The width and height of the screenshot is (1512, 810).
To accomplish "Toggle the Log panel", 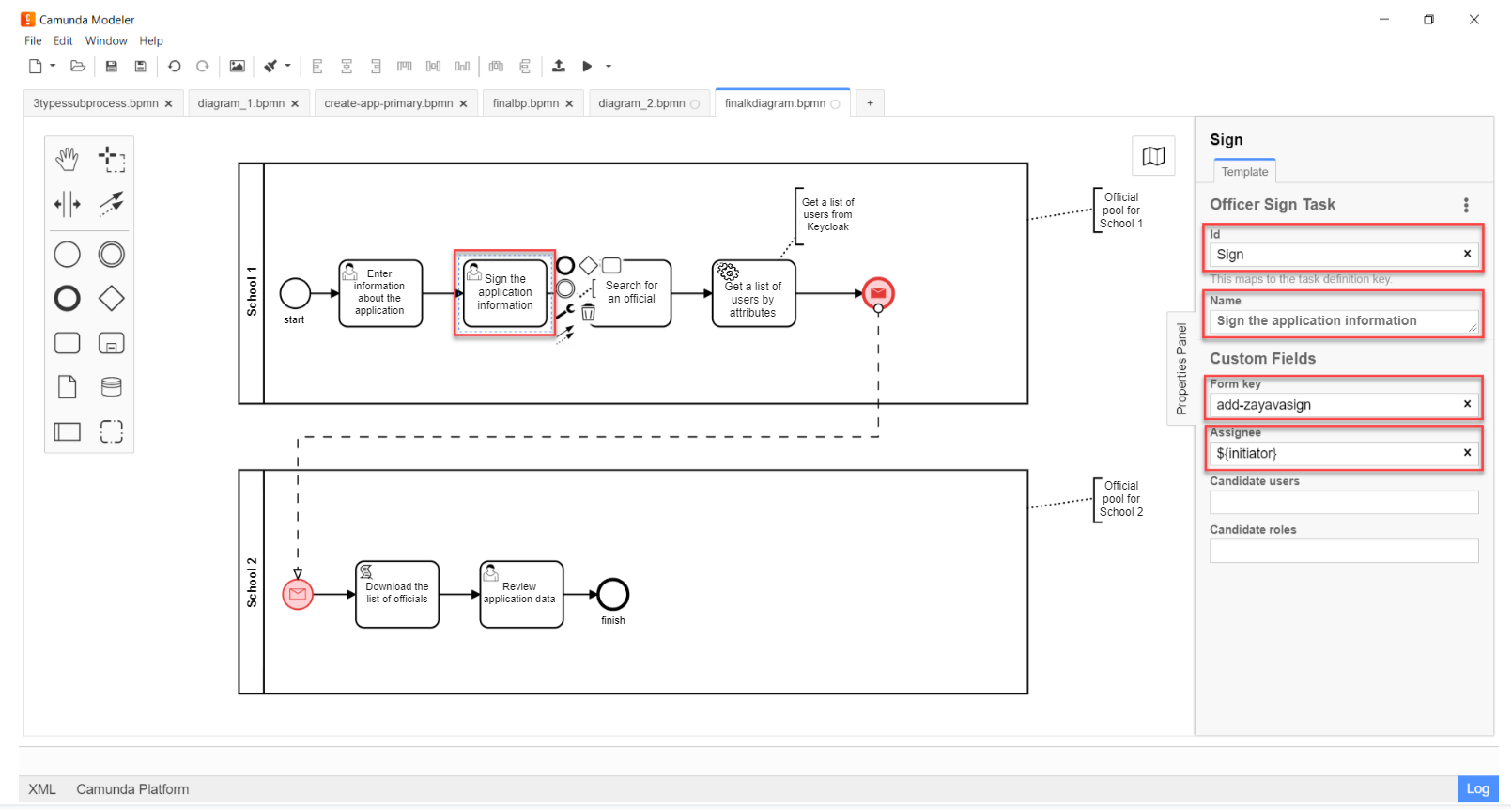I will coord(1477,789).
